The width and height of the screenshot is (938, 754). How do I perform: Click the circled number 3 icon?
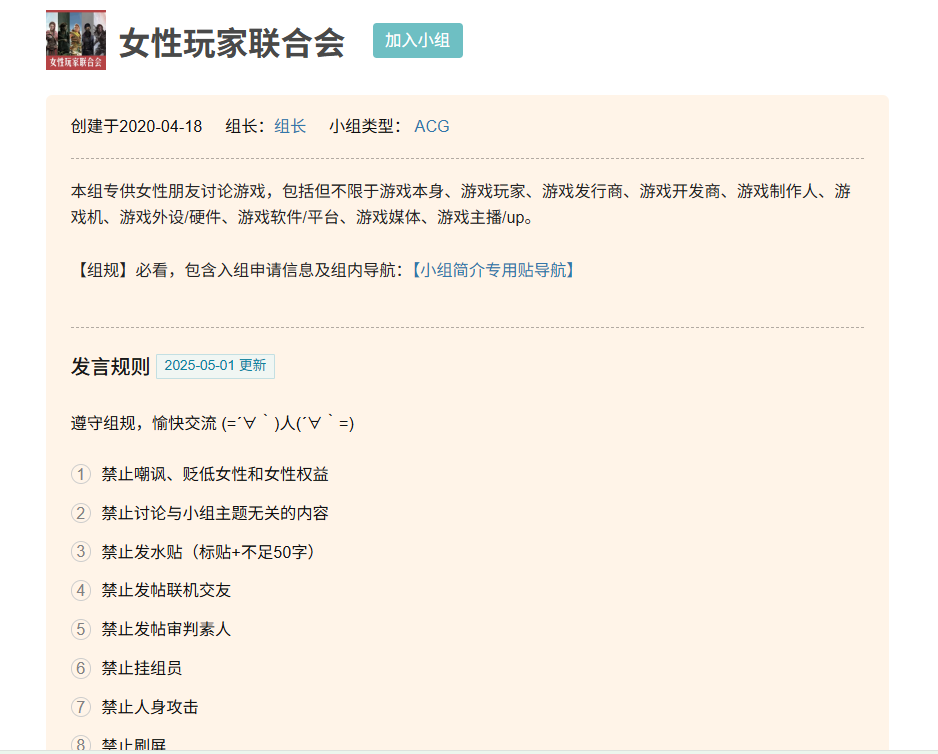coord(81,552)
